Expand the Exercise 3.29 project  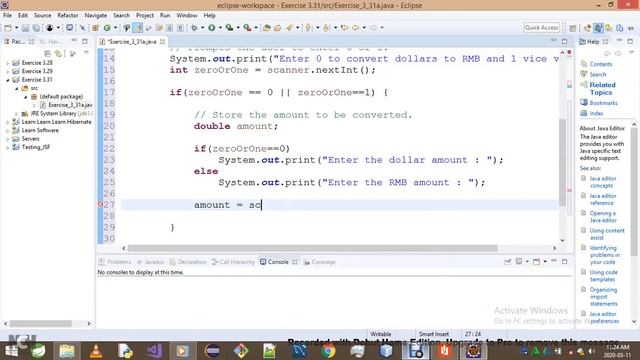[7, 71]
